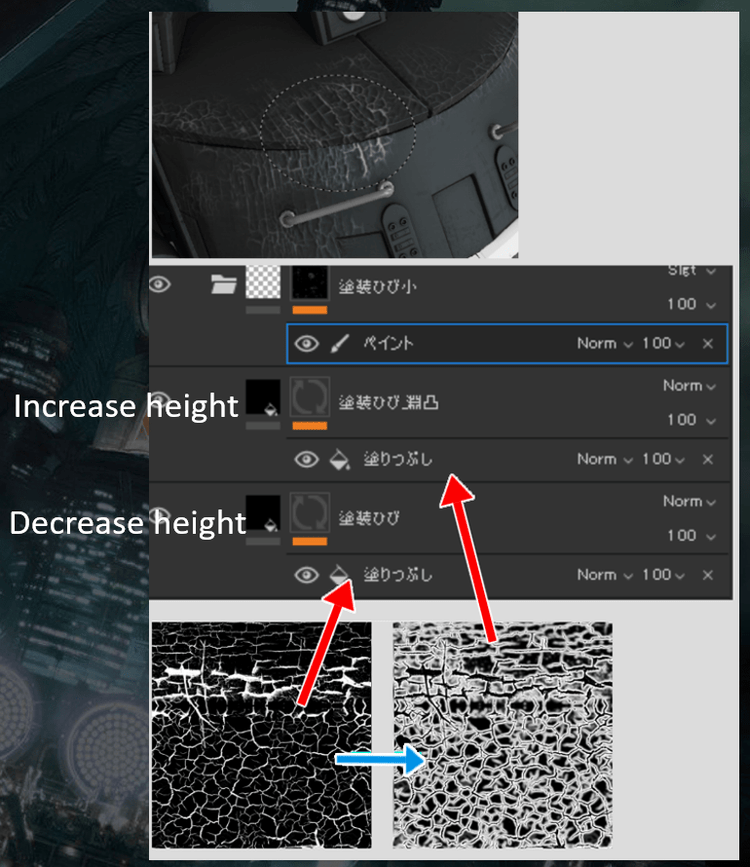Open the Norm blend dropdown on the ペイント row

pos(605,343)
